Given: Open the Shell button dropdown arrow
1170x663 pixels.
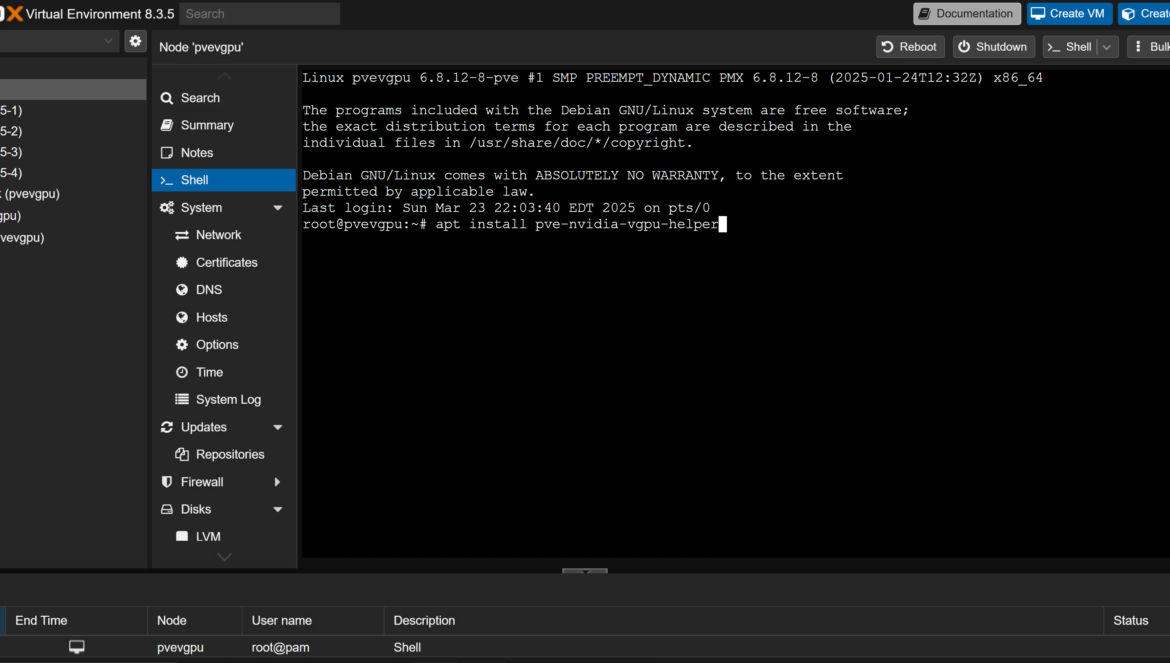Looking at the screenshot, I should [x=1107, y=47].
